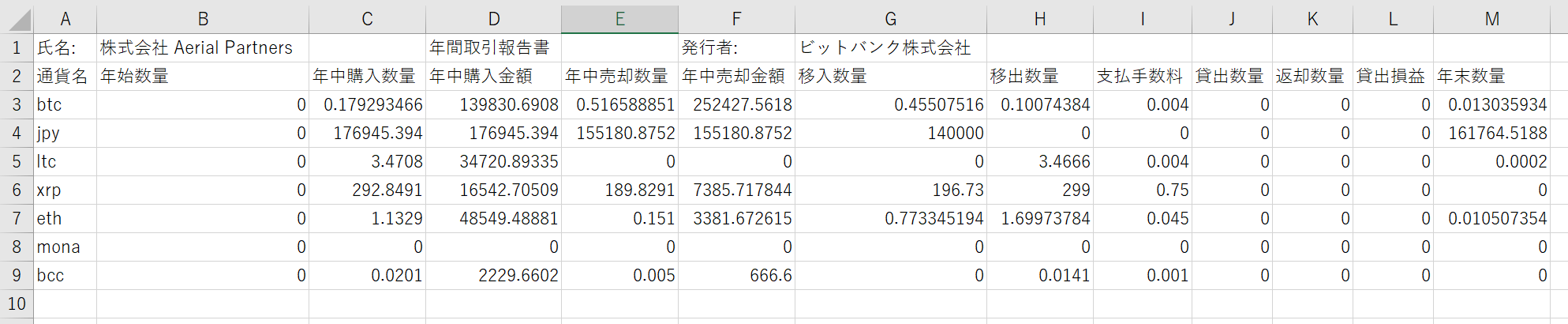
Task: Click header cell 年始数量
Action: tap(203, 77)
